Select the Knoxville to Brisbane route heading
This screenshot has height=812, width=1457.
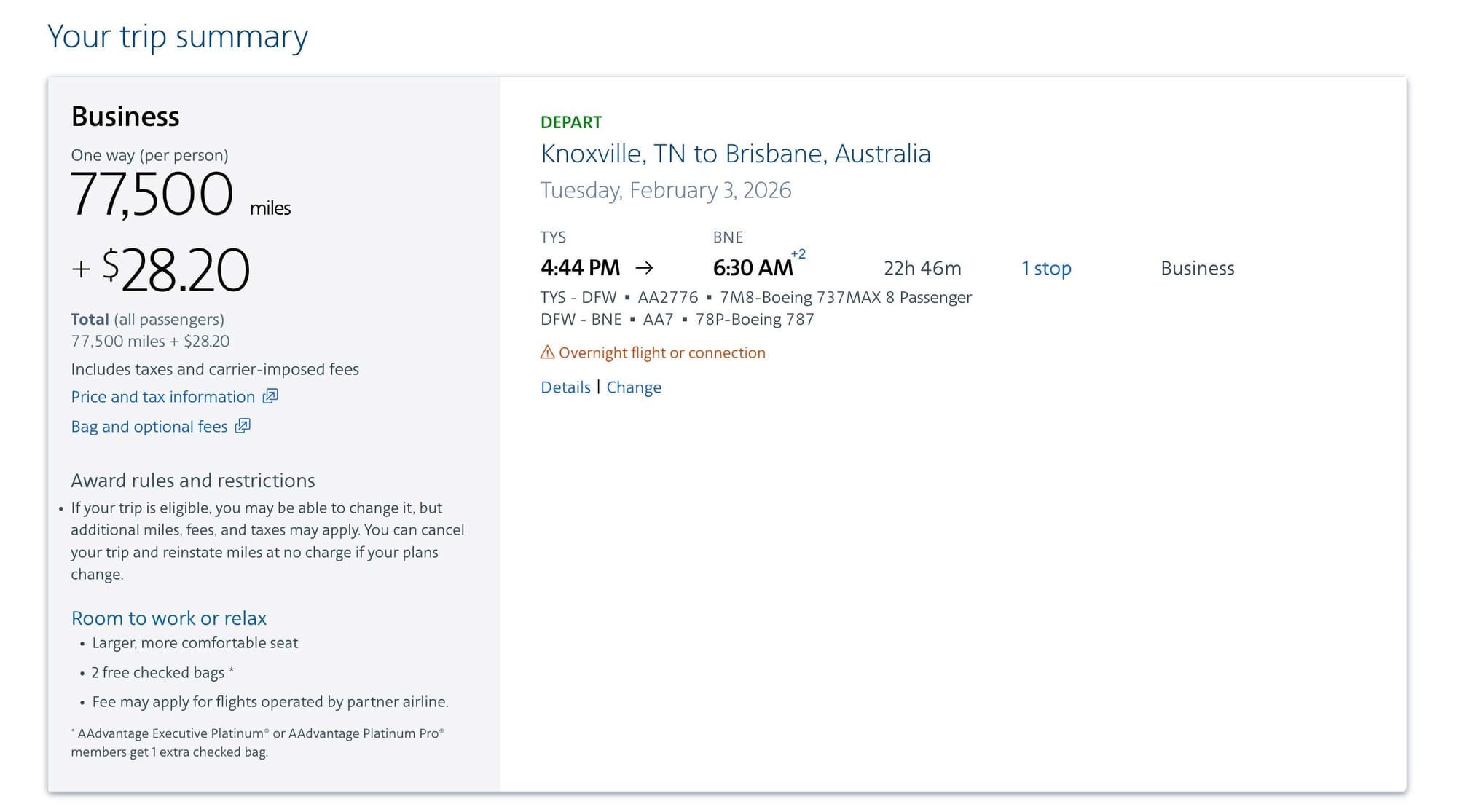point(736,154)
